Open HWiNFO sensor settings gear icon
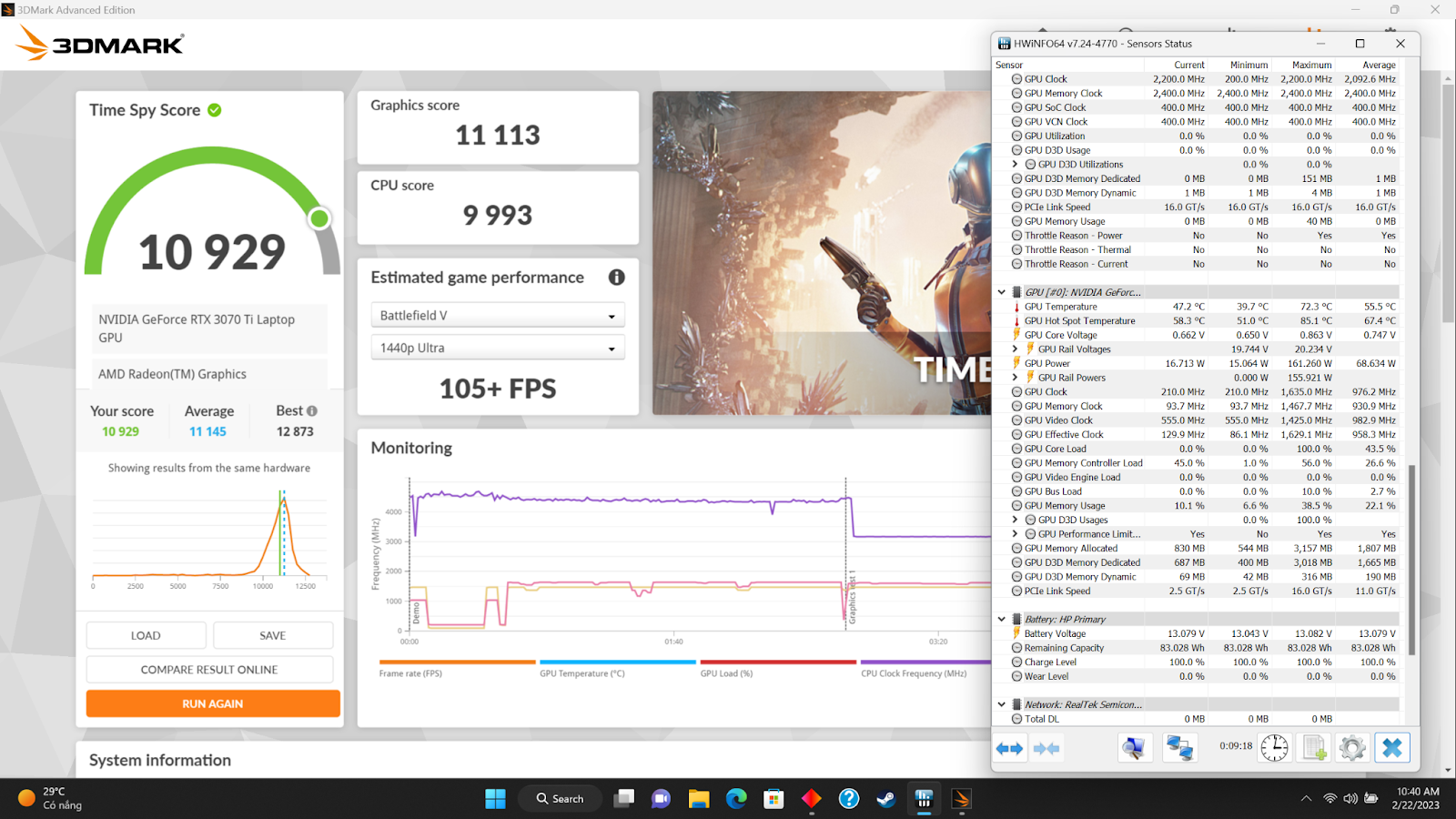The width and height of the screenshot is (1456, 819). click(1352, 748)
